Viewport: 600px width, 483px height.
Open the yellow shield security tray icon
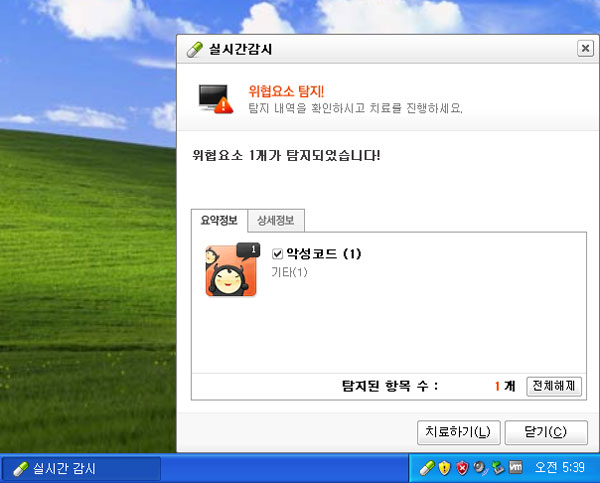click(x=443, y=467)
